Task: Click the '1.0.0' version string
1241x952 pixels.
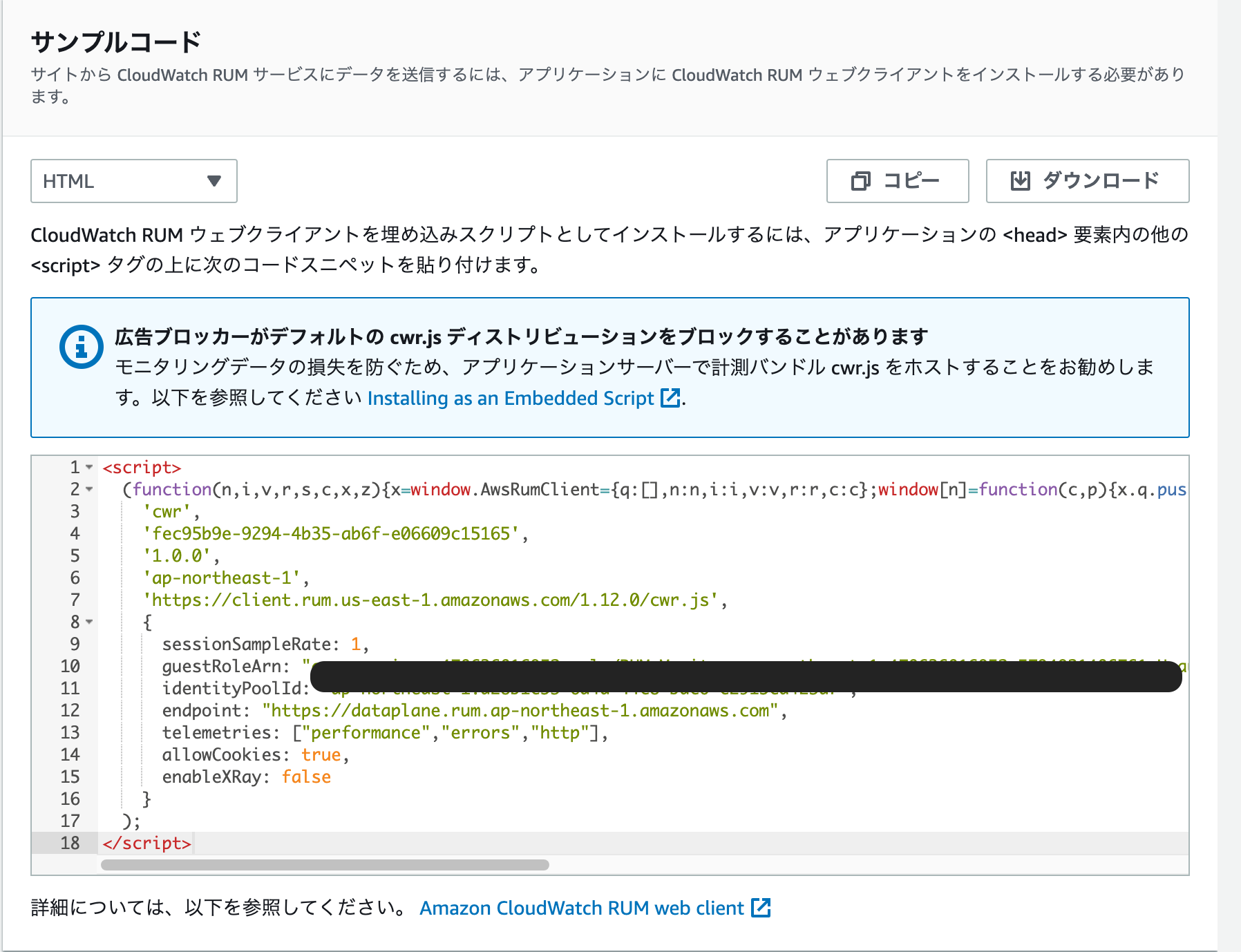Action: [176, 556]
